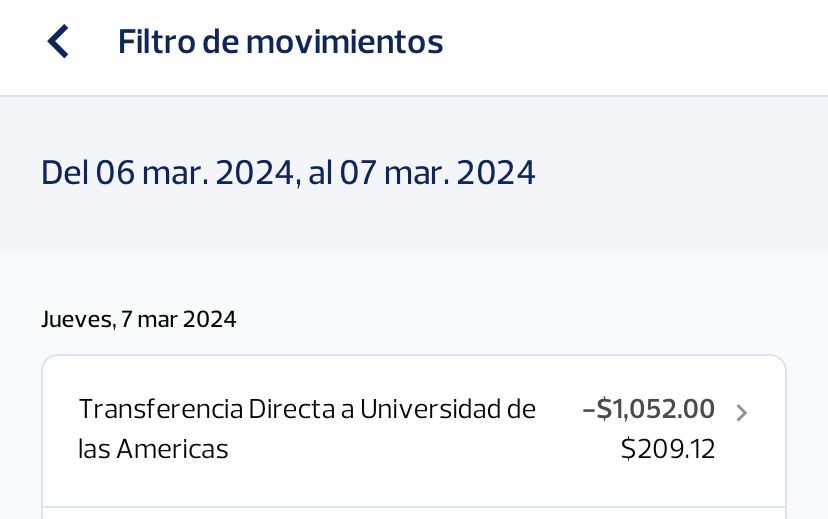Screen dimensions: 828x519
Task: Open the Universidad de las Americas transfer
Action: (306, 429)
